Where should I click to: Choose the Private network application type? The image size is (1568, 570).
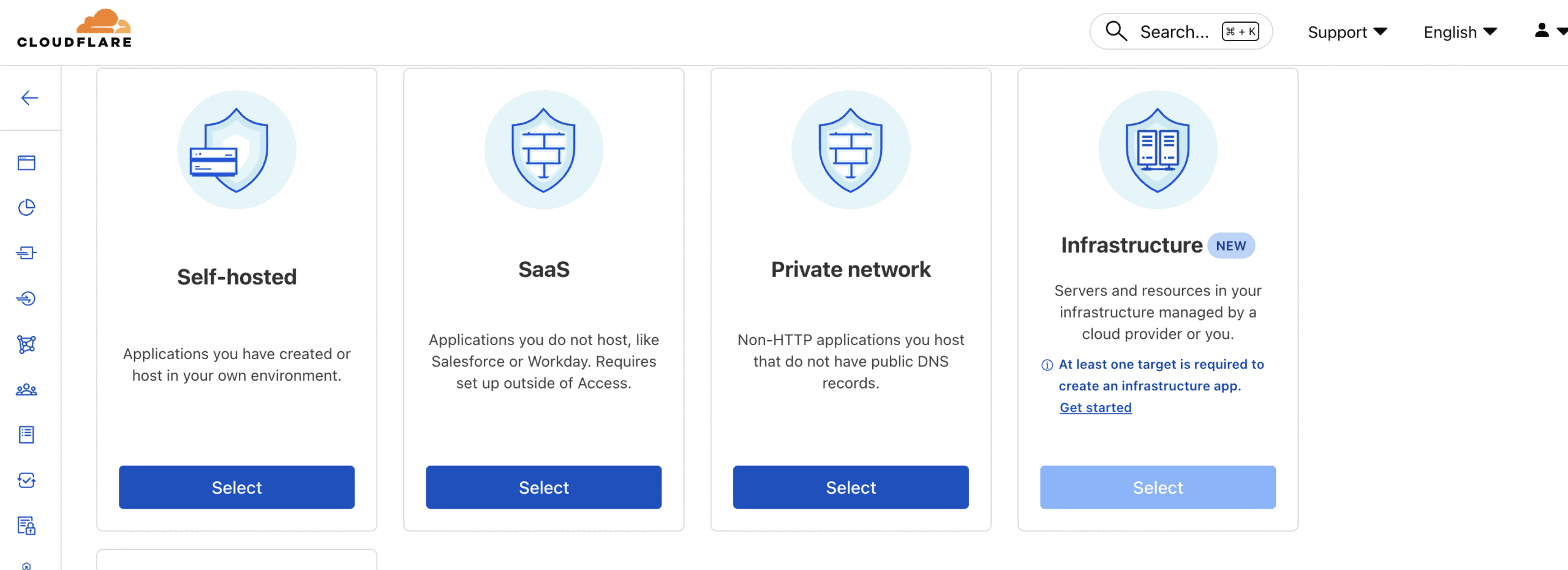tap(850, 487)
